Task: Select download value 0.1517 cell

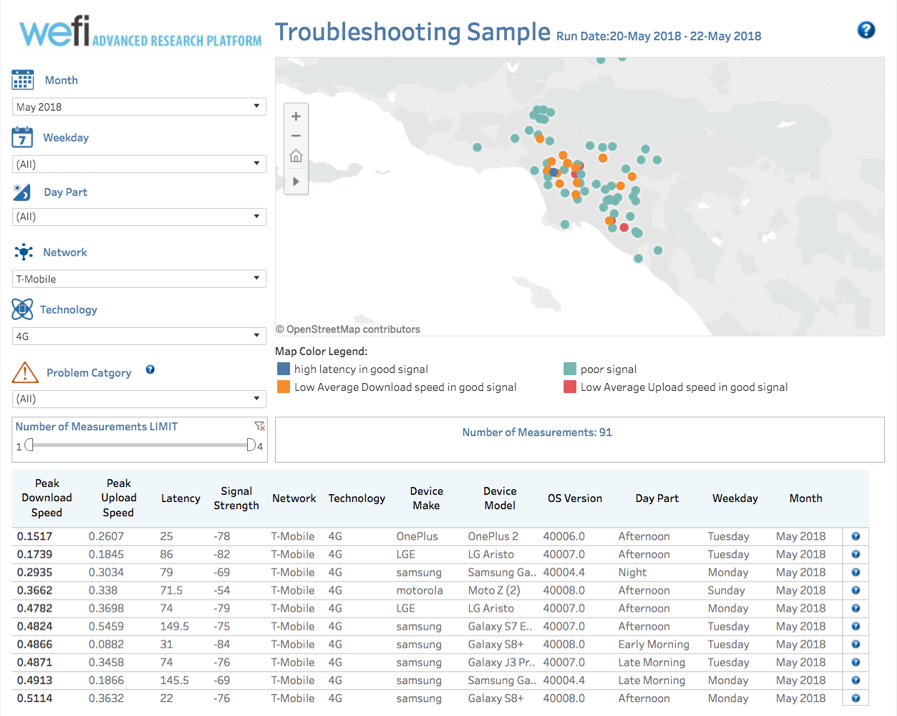Action: [34, 536]
